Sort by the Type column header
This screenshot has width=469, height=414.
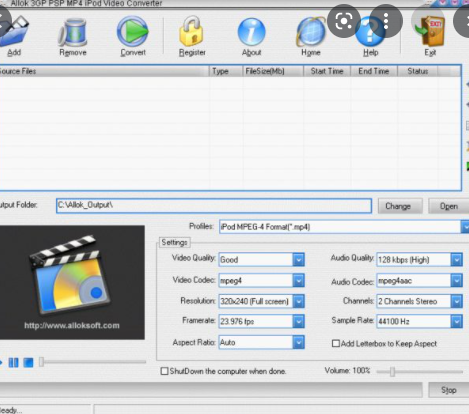point(226,71)
